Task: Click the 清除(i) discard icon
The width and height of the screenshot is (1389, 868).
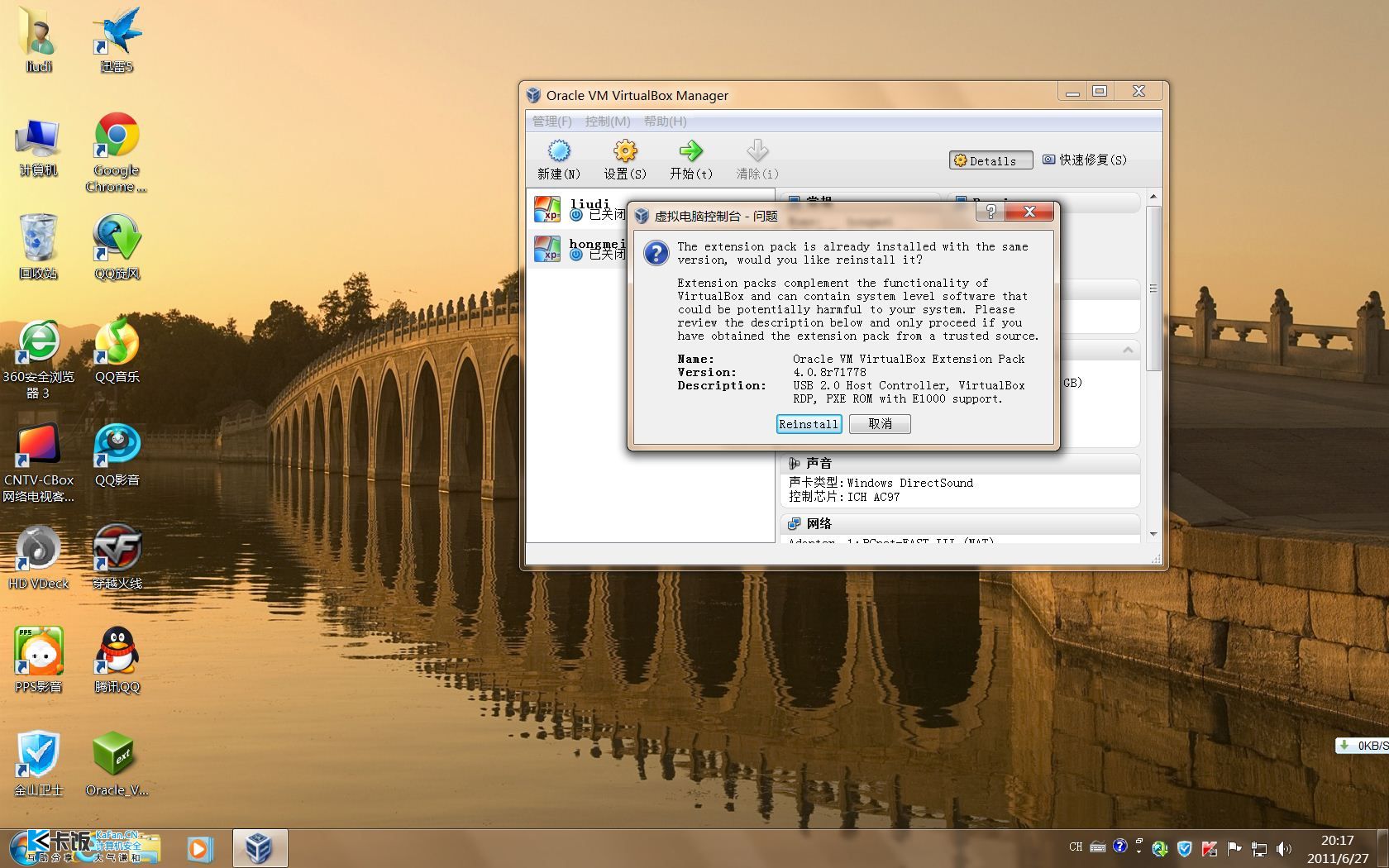Action: [x=757, y=160]
